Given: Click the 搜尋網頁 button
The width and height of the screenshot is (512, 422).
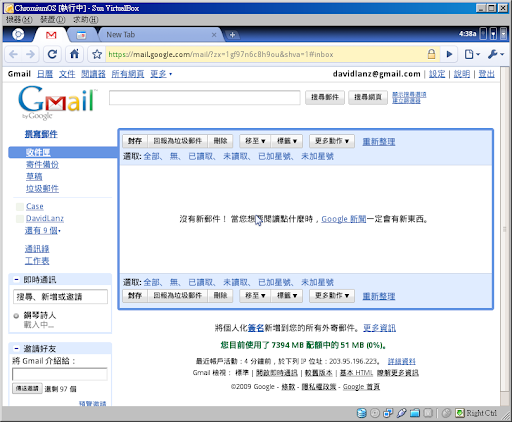Looking at the screenshot, I should click(x=368, y=97).
